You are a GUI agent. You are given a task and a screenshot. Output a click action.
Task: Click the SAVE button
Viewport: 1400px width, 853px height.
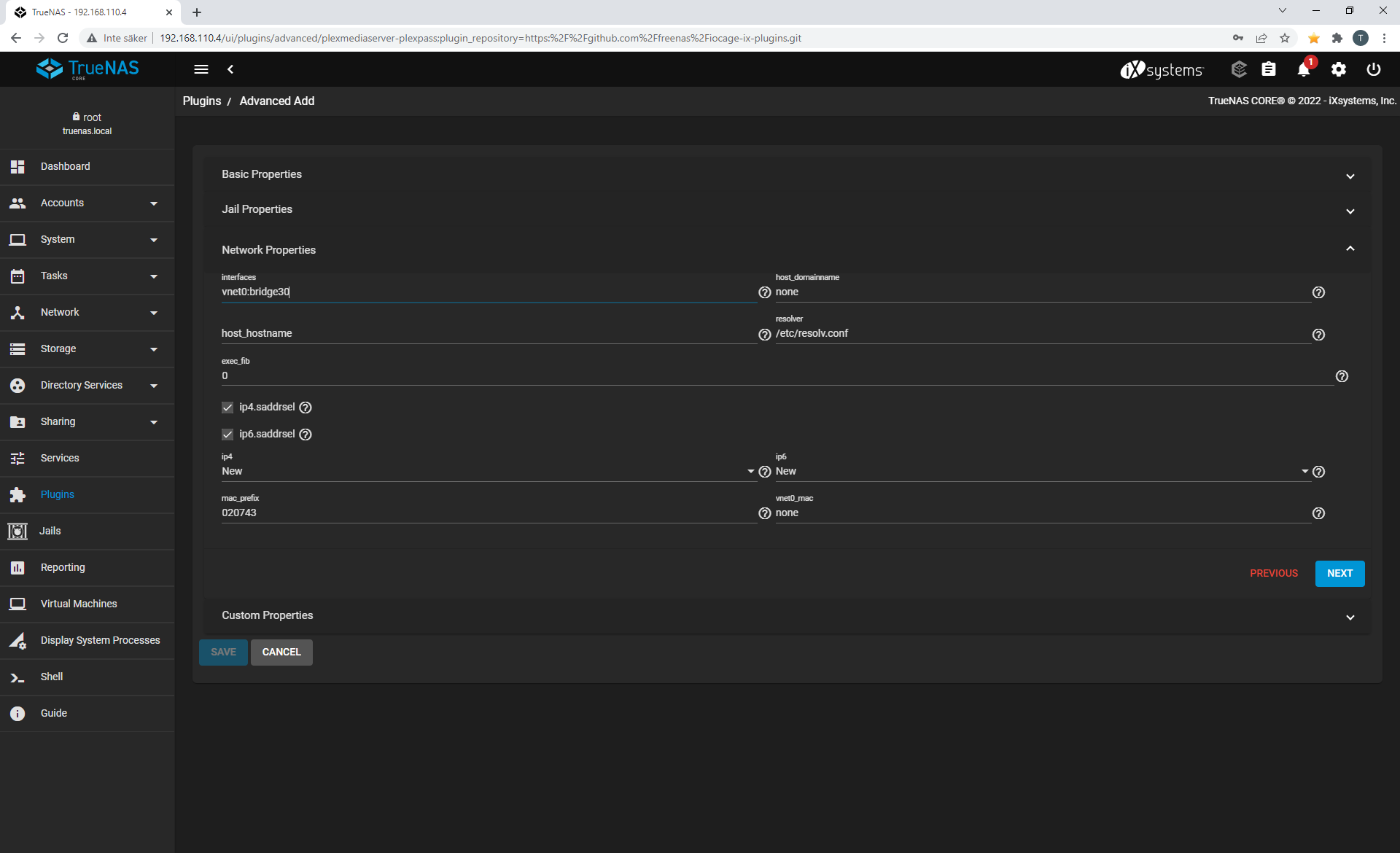(x=223, y=653)
